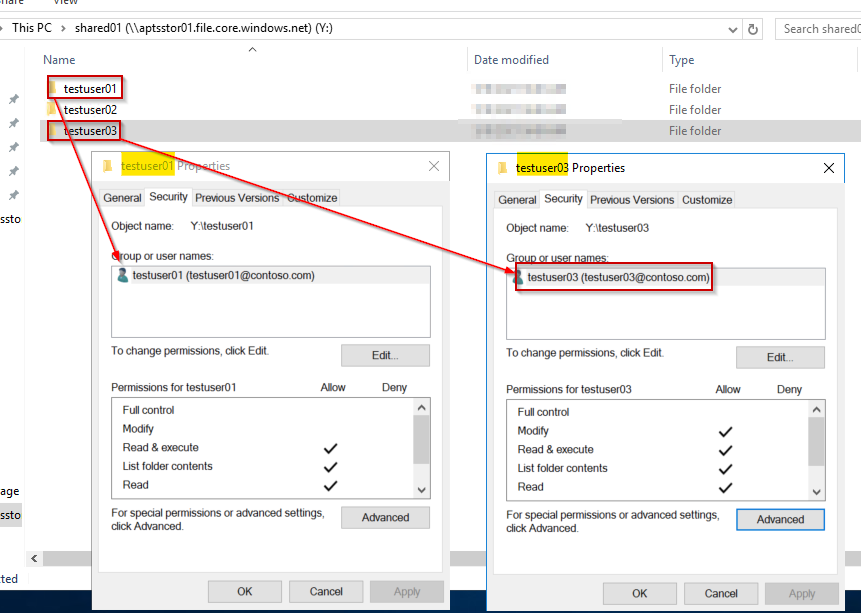Open Security tab in testuser01 Properties
The width and height of the screenshot is (861, 613).
pos(168,197)
